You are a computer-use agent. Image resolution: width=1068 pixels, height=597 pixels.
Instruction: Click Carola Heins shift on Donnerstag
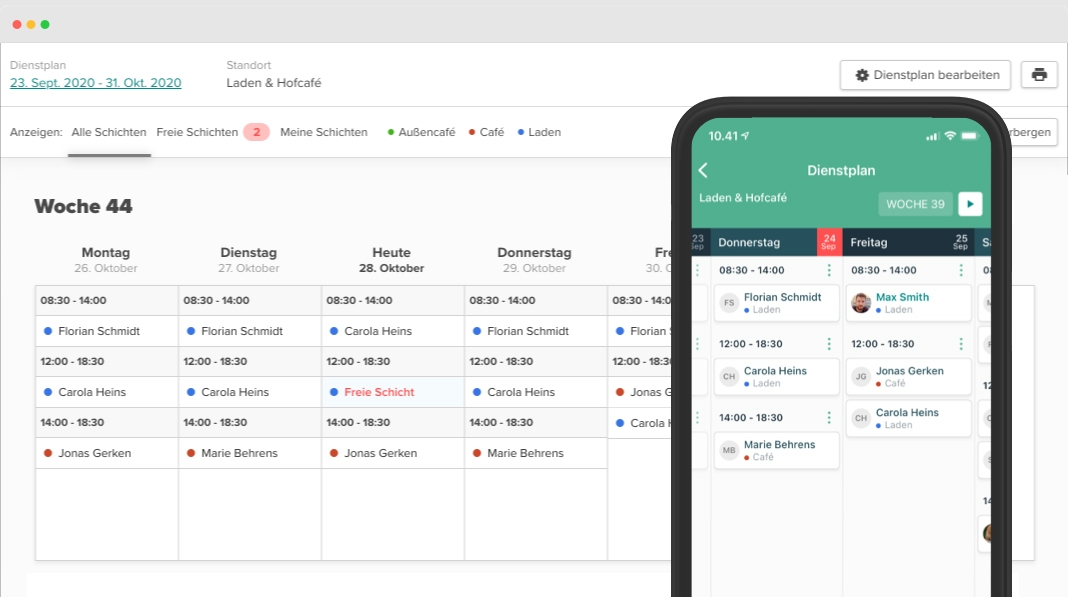[x=536, y=392]
